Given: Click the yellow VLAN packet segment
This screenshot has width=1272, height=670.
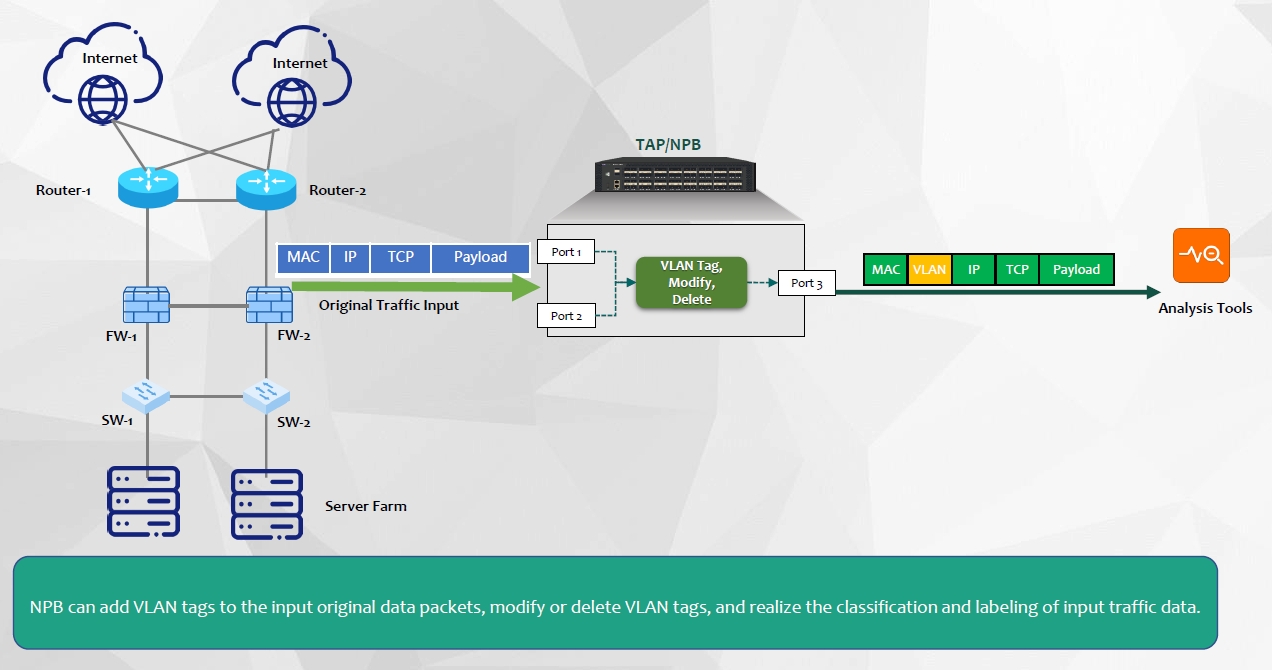Looking at the screenshot, I should pyautogui.click(x=929, y=270).
